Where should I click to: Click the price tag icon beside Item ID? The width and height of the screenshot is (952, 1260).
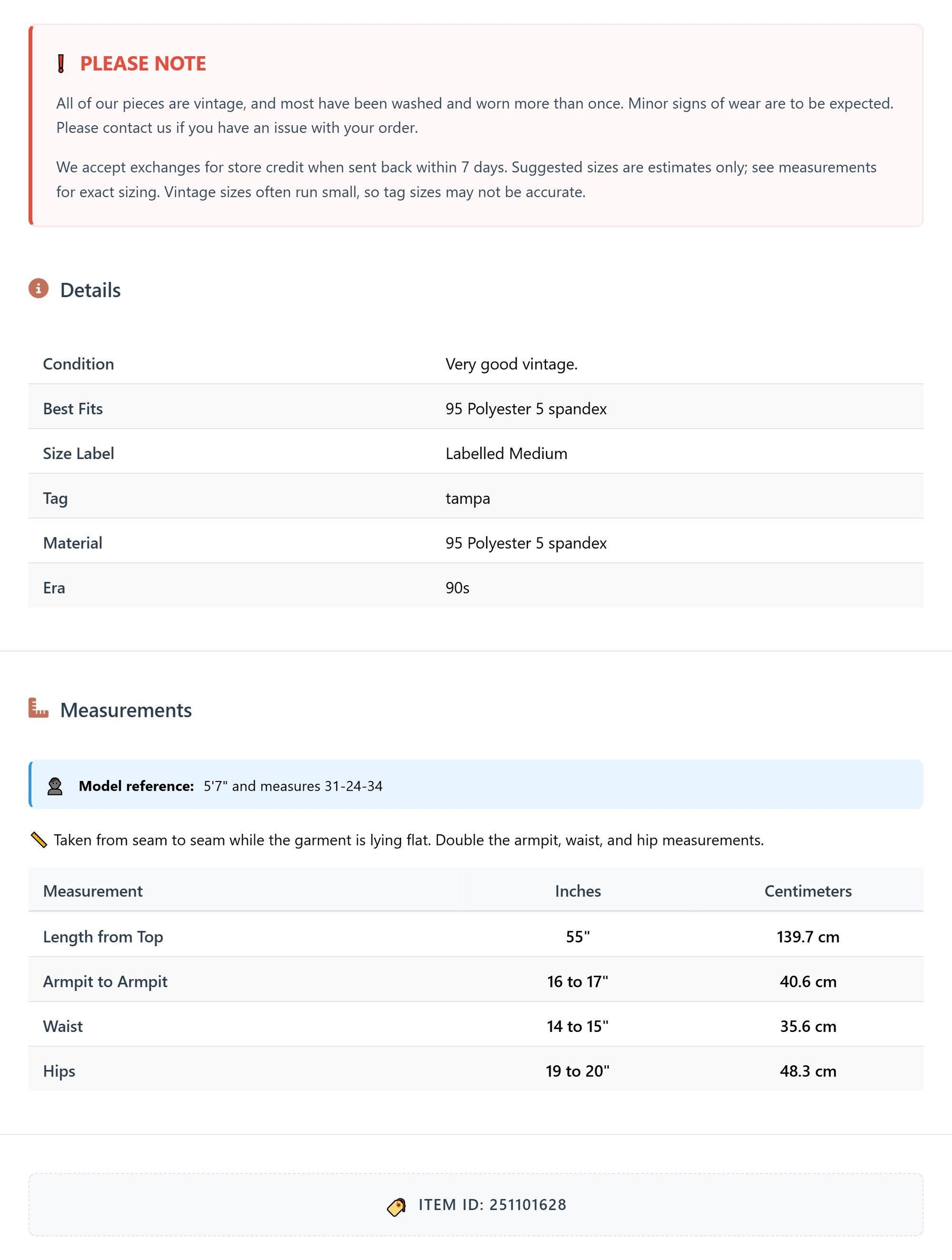396,1205
